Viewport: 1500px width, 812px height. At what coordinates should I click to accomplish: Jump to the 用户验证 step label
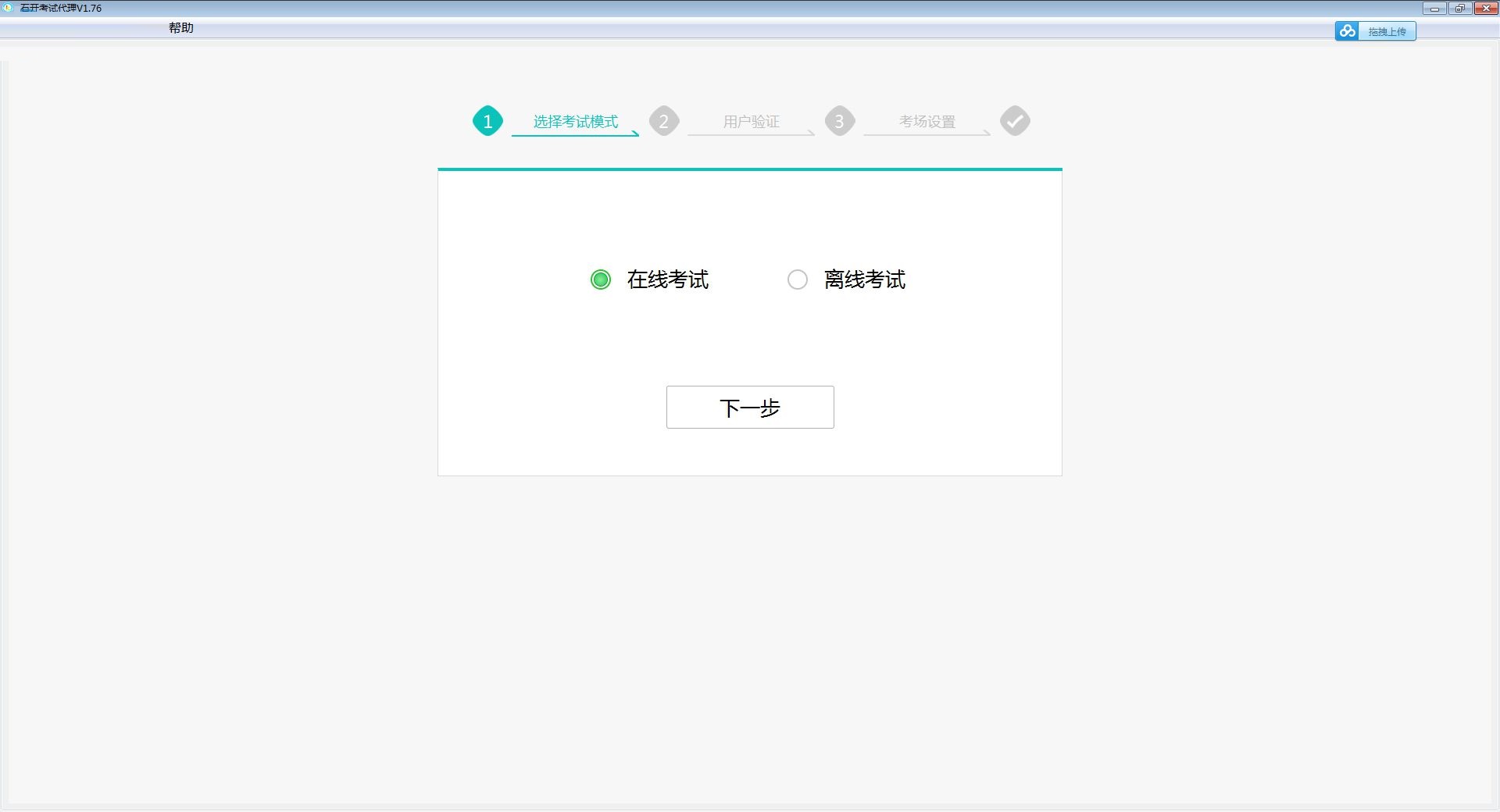[x=751, y=122]
